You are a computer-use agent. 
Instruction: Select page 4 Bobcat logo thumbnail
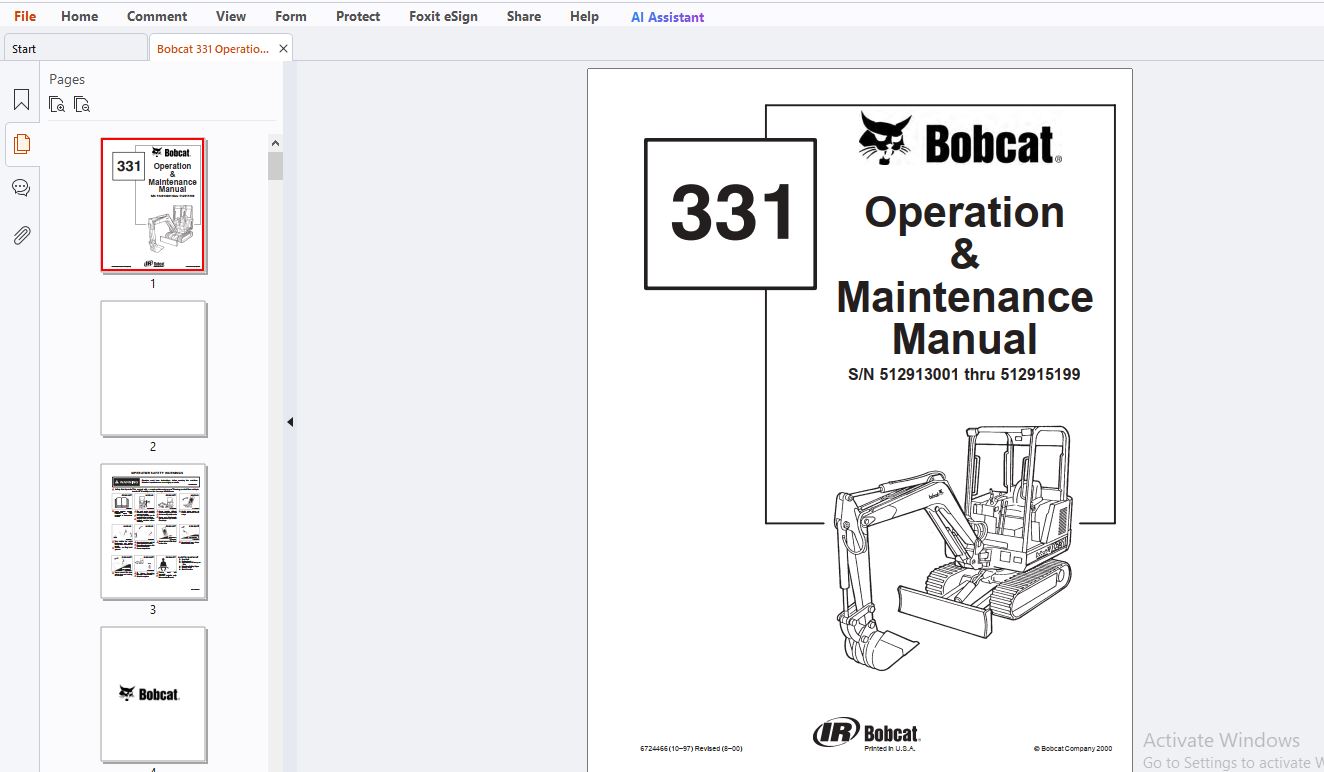(153, 694)
